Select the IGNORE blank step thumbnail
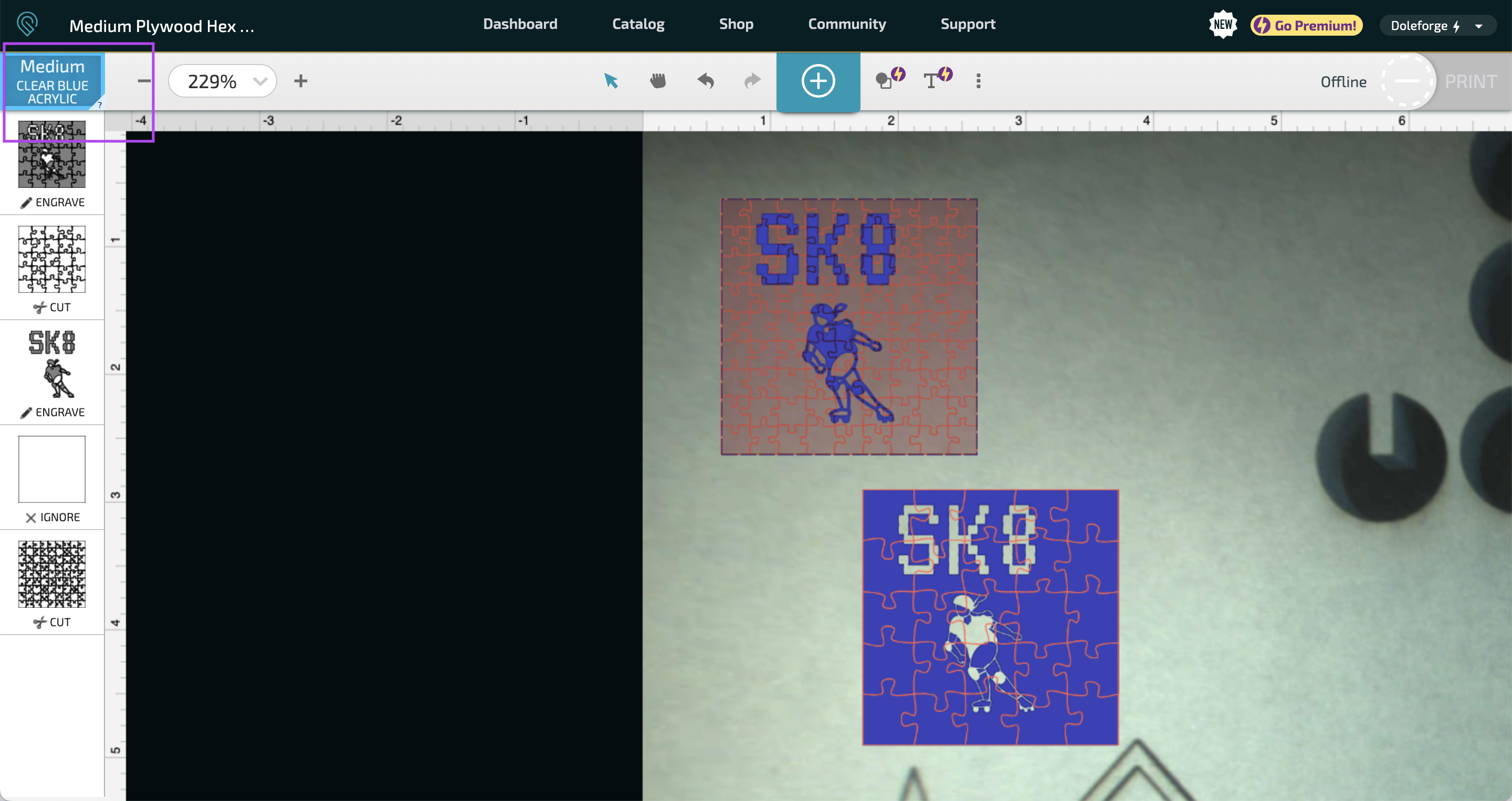Screen dimensions: 1512x801 point(51,469)
